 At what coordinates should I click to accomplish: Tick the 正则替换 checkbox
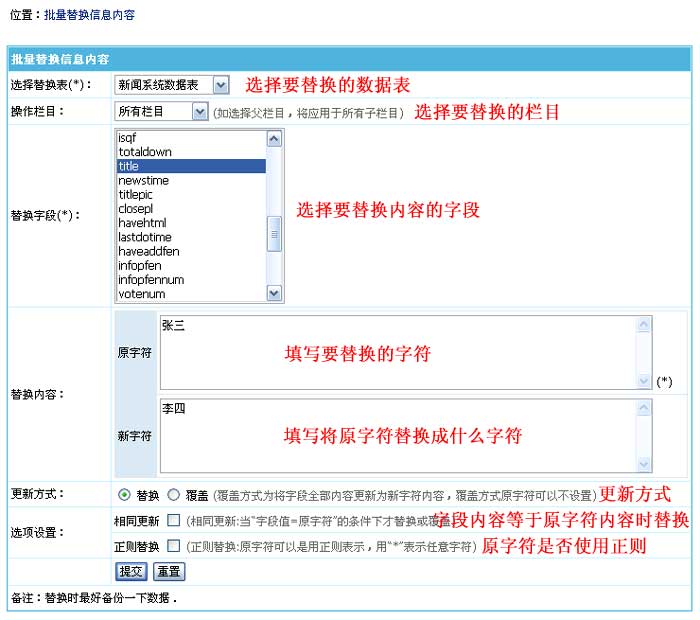coord(173,546)
